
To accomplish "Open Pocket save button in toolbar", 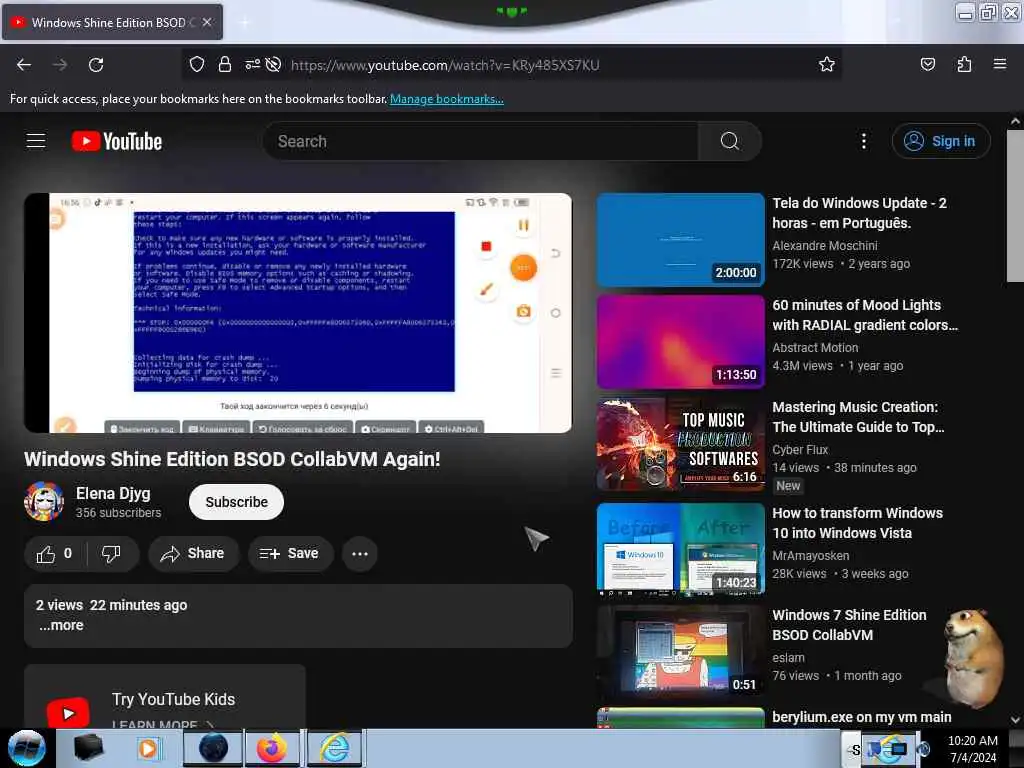I will [927, 64].
